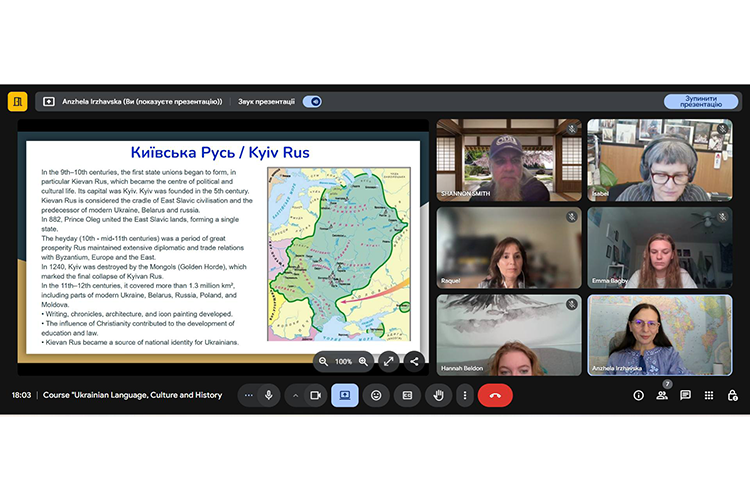Show the participants list

[x=661, y=395]
